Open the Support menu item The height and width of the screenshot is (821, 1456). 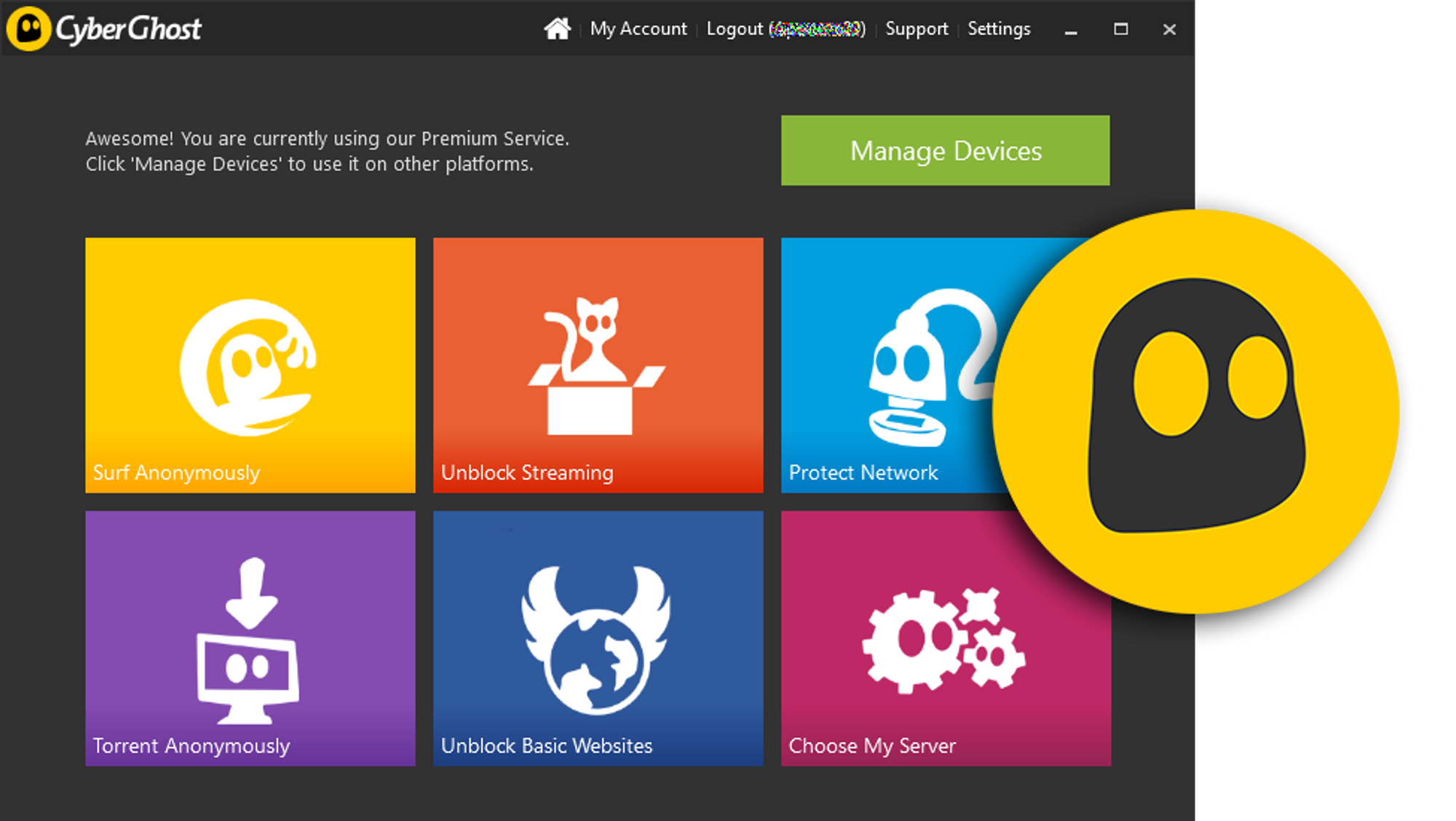[x=917, y=29]
